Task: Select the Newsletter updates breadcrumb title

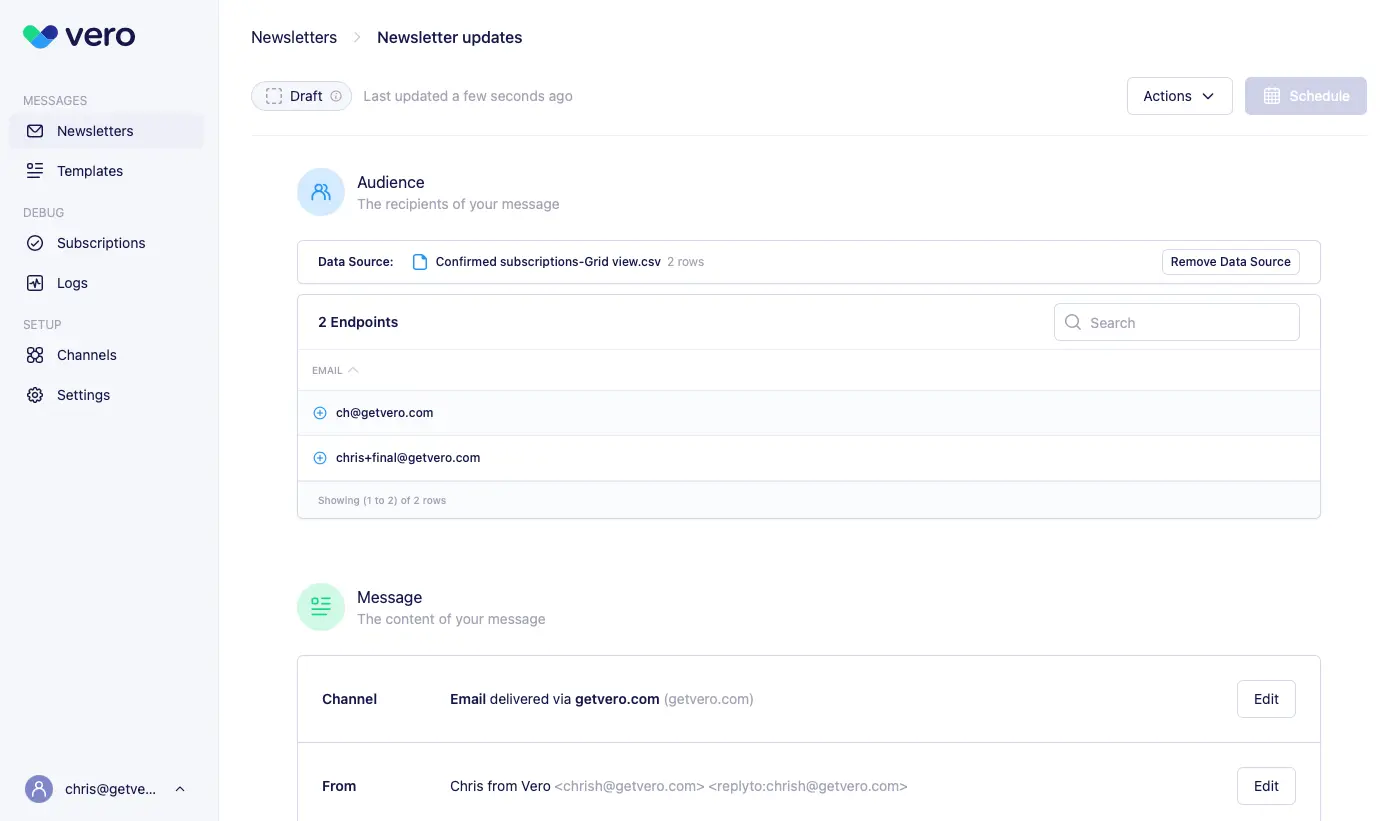Action: coord(449,37)
